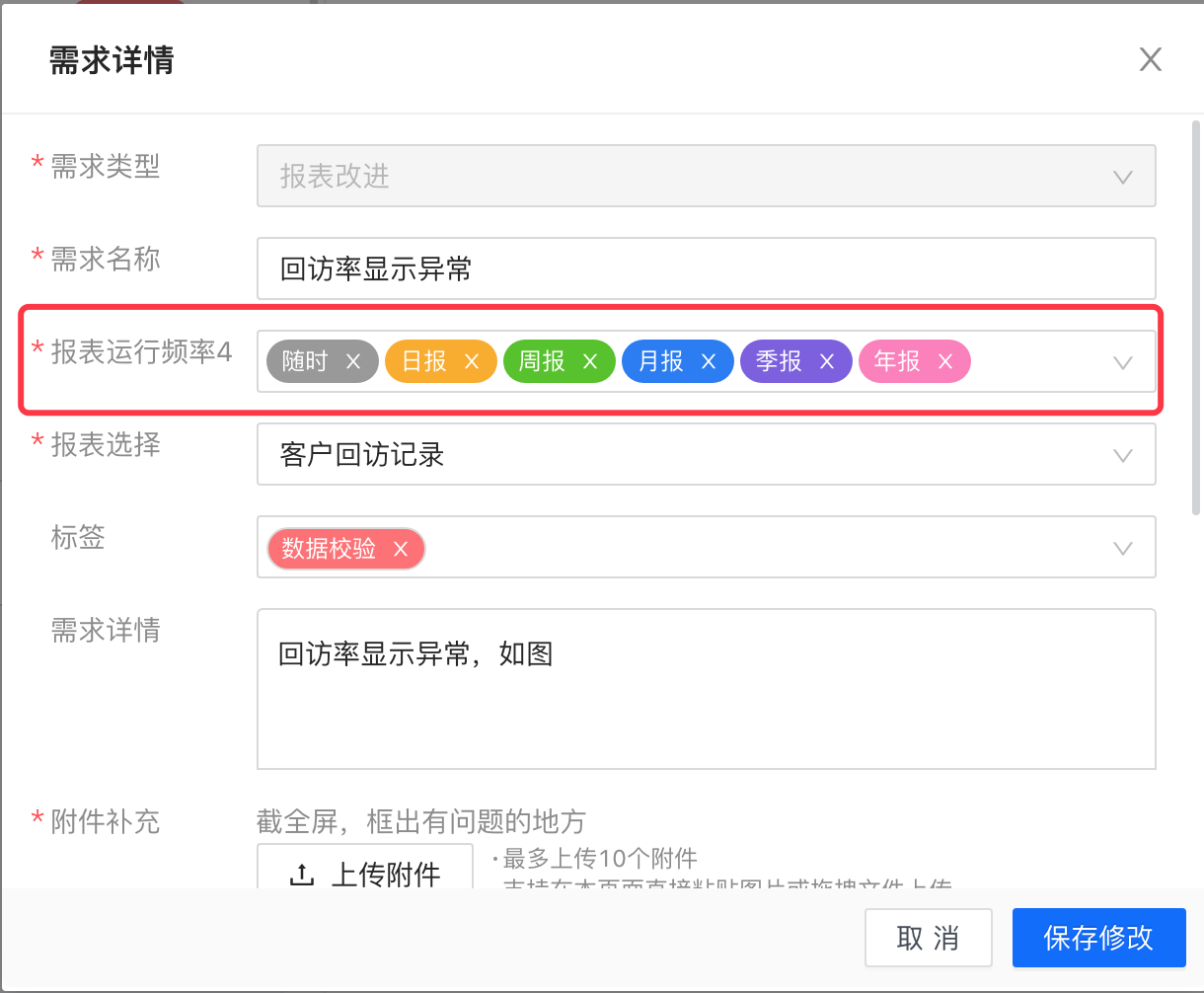Click 保存修改 to save changes
The image size is (1204, 993).
coord(1098,938)
